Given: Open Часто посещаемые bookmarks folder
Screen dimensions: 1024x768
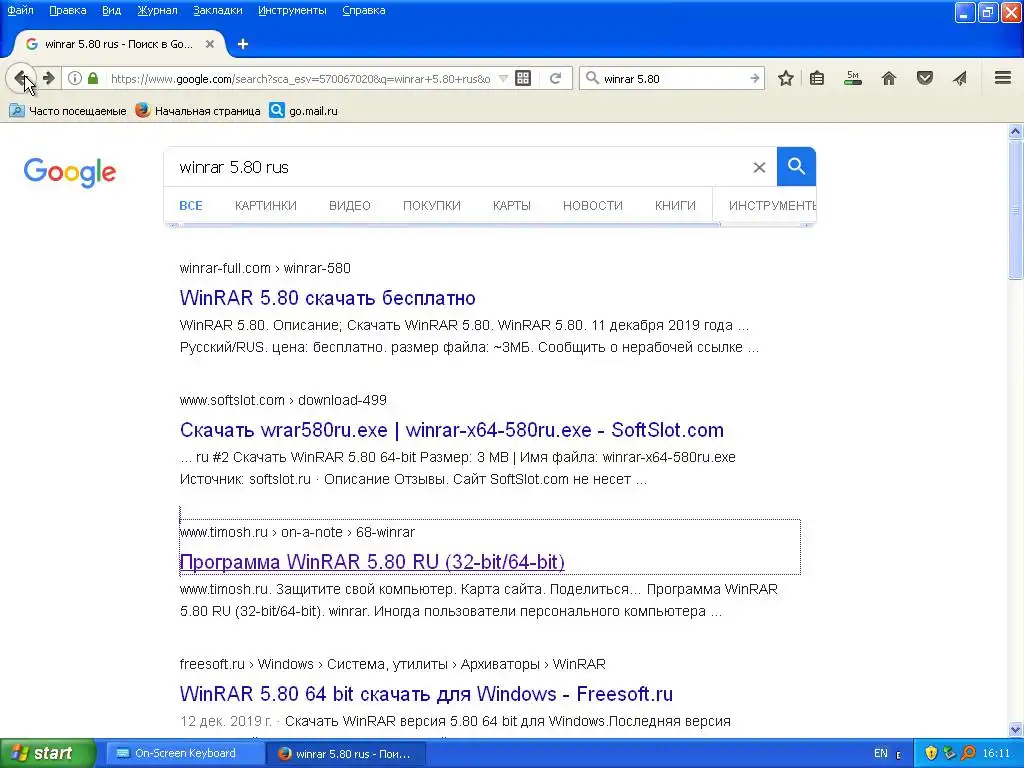Looking at the screenshot, I should tap(68, 111).
